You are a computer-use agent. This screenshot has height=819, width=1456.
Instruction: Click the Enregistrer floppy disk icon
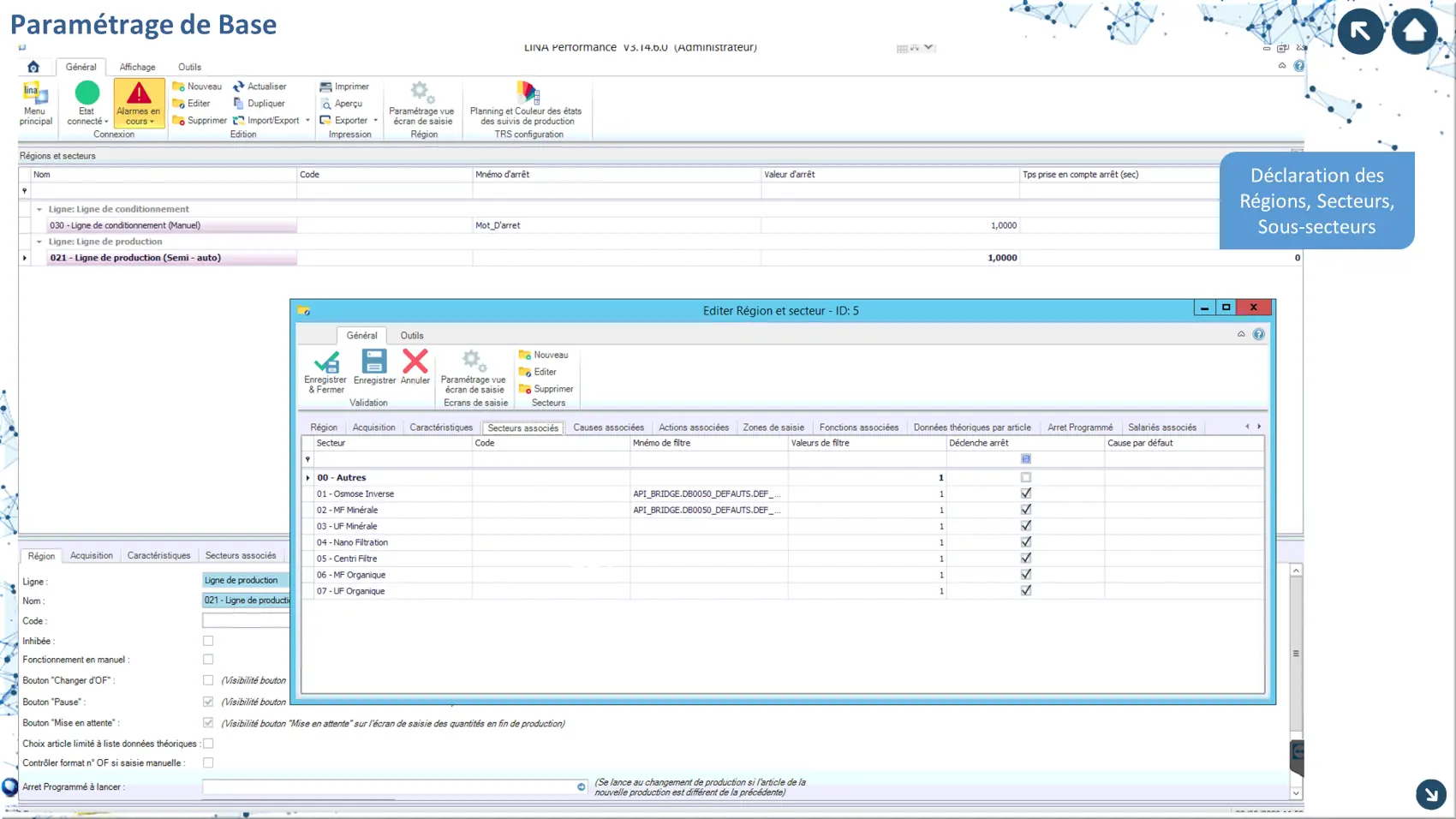[374, 362]
